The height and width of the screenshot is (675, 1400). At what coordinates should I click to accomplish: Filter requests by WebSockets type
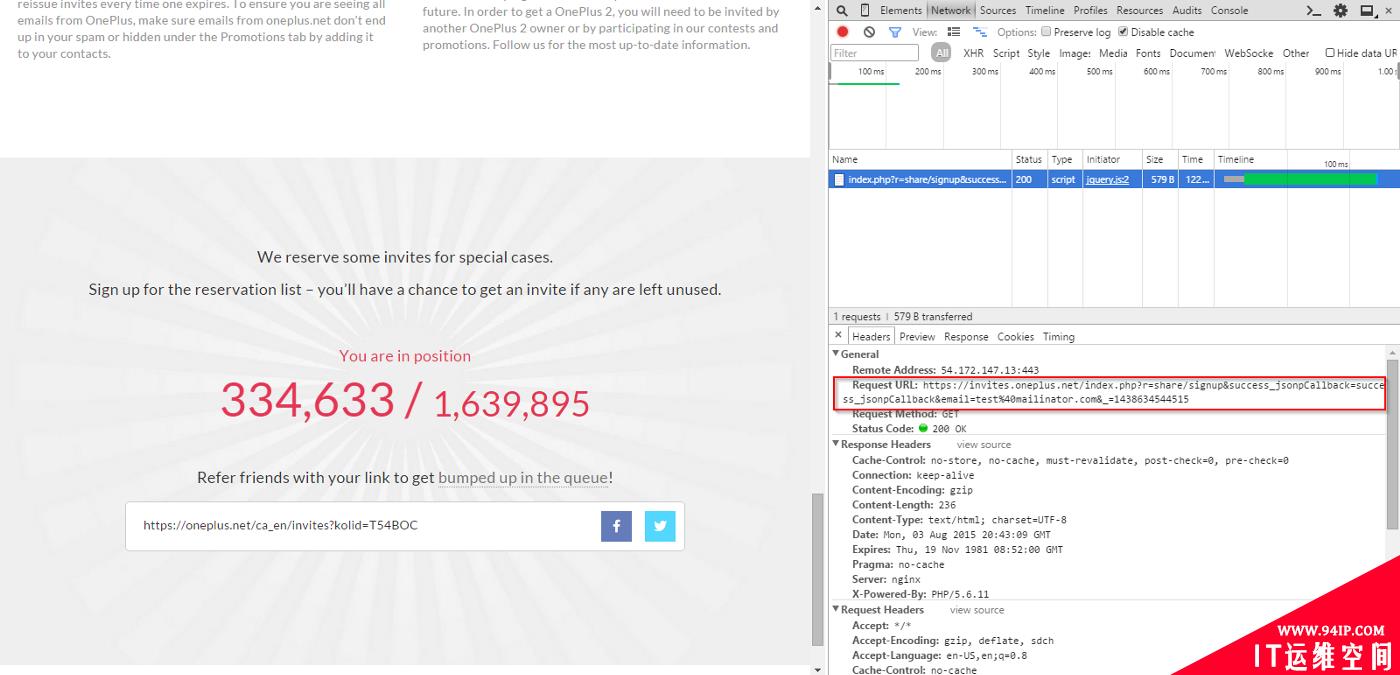tap(1249, 53)
